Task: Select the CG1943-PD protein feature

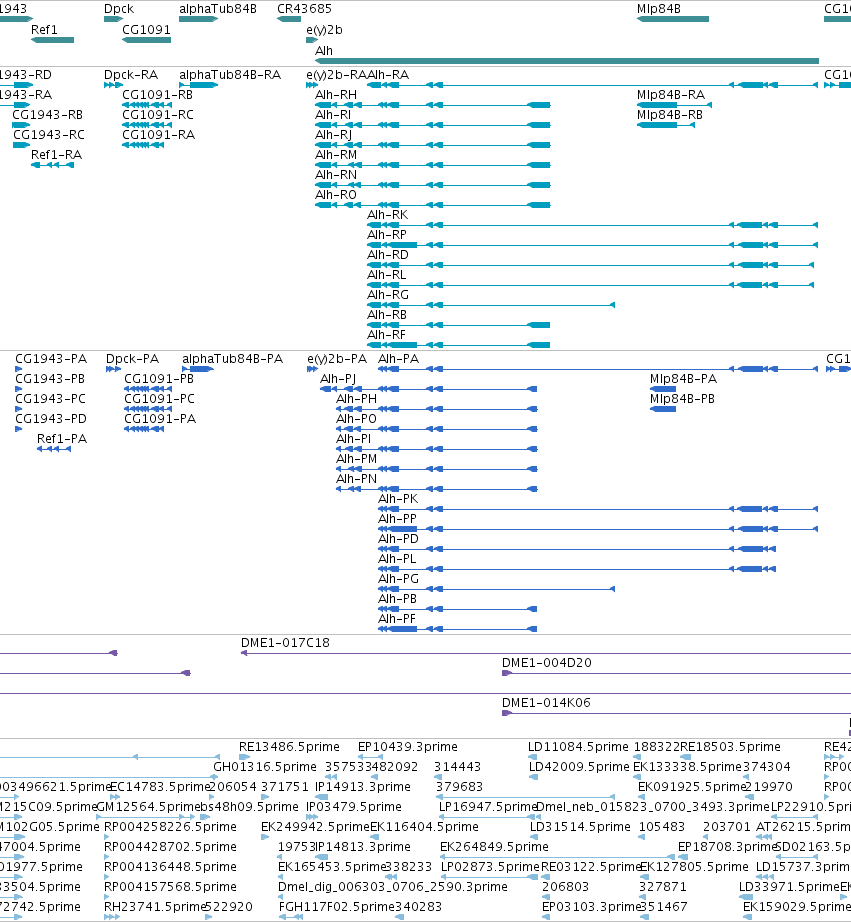Action: pos(18,429)
